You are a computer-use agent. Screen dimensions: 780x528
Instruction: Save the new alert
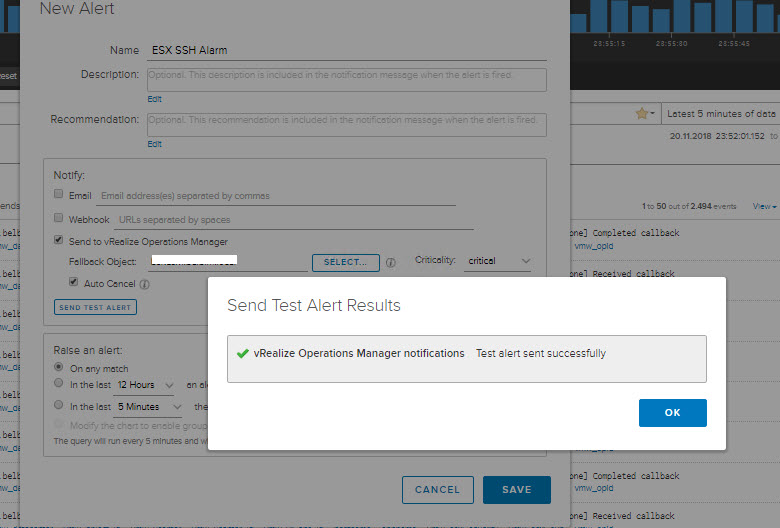point(516,490)
